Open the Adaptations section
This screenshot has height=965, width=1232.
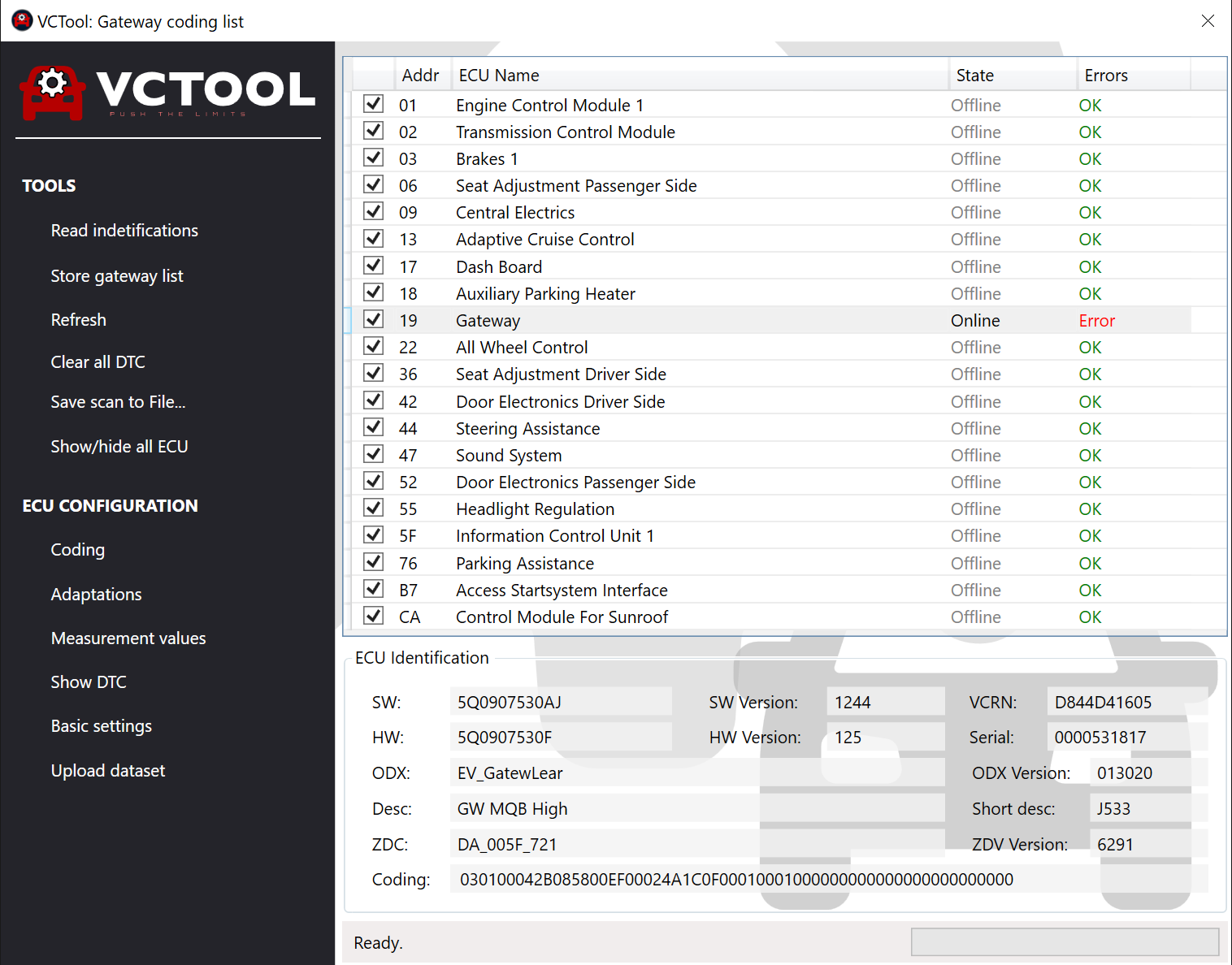pos(96,594)
